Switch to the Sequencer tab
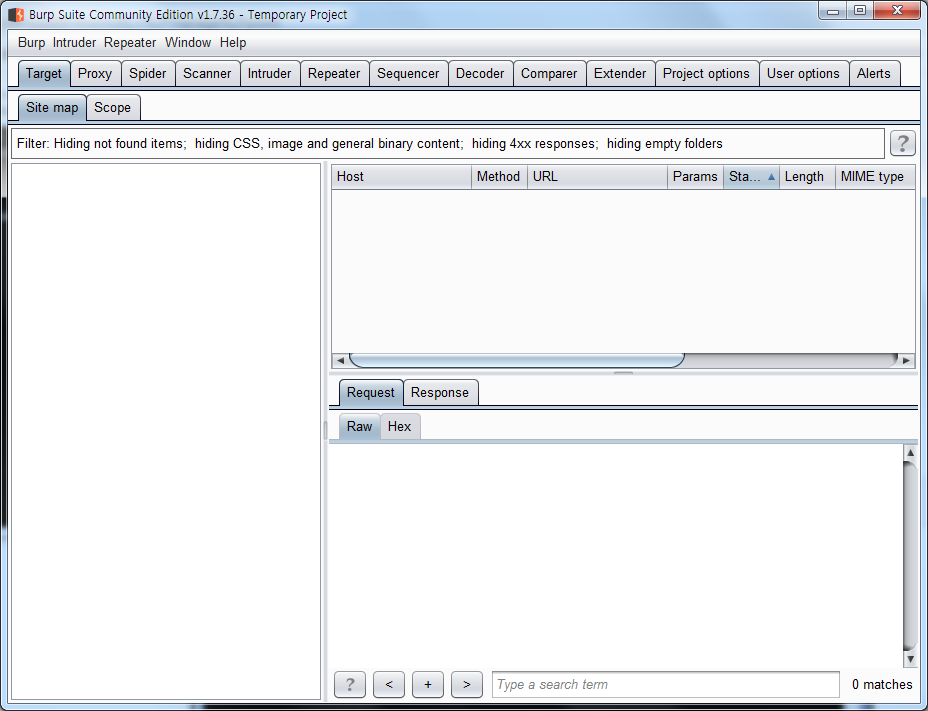928x711 pixels. point(408,73)
